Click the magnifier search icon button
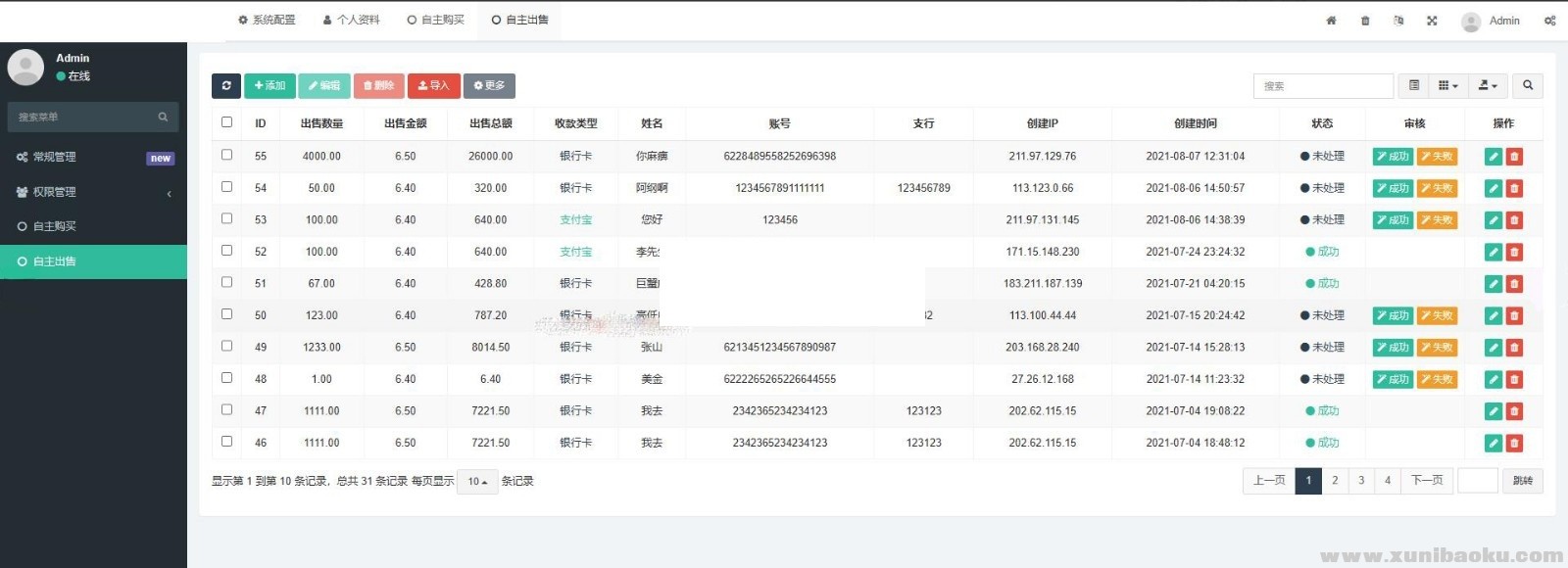The image size is (1568, 568). tap(1528, 86)
